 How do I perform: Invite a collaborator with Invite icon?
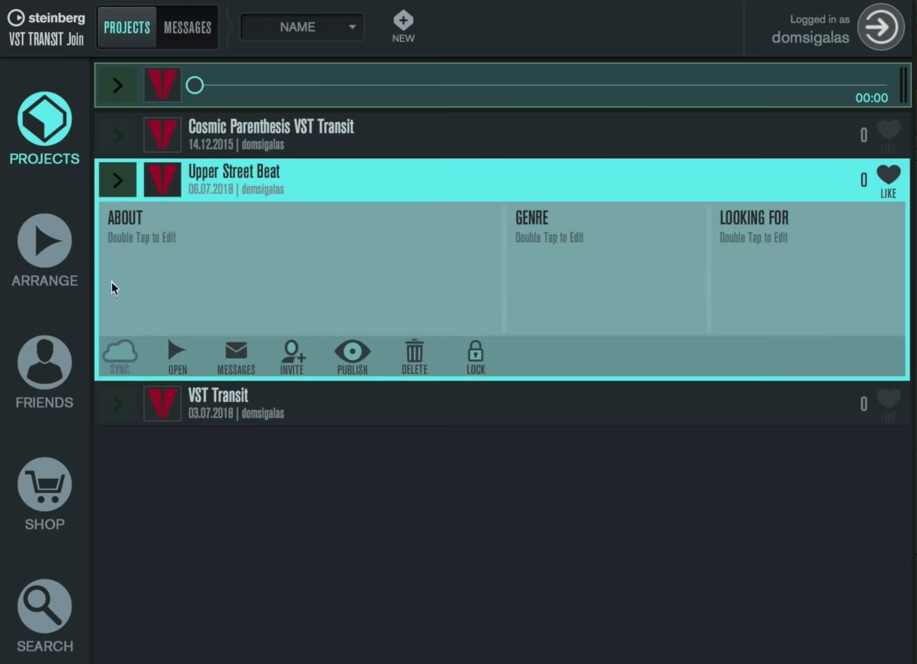[x=292, y=357]
